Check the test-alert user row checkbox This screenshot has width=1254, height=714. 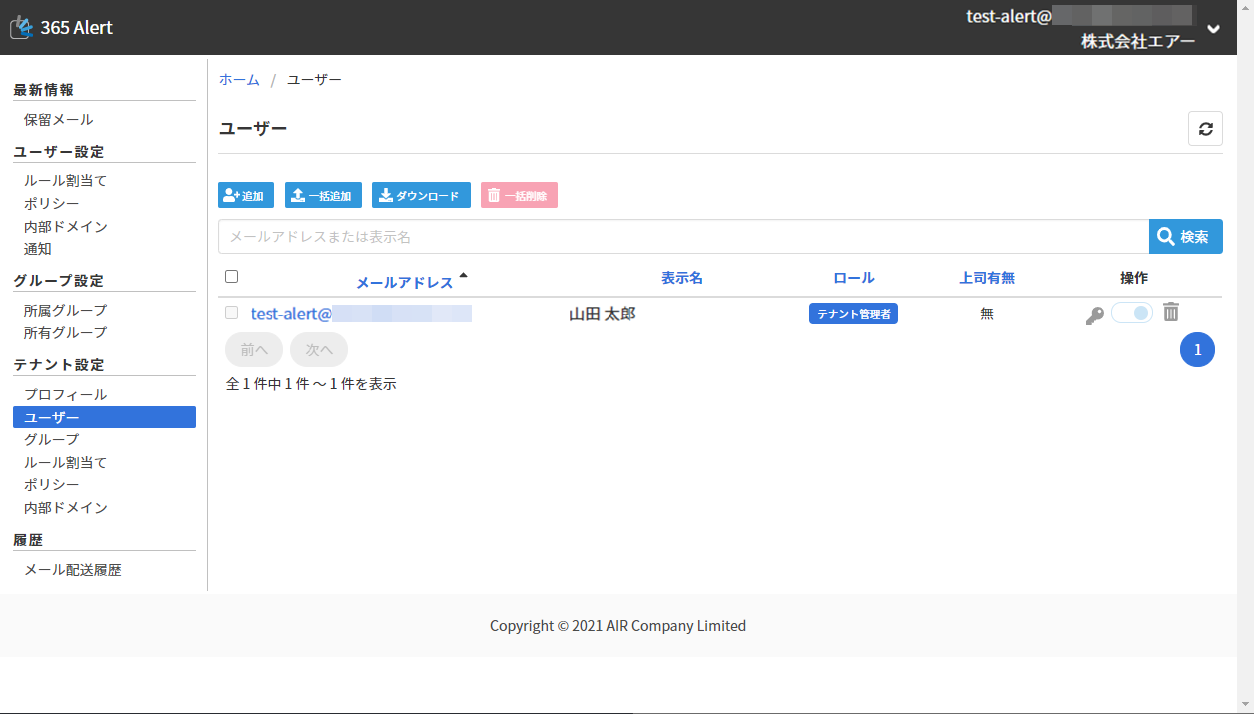coord(232,313)
